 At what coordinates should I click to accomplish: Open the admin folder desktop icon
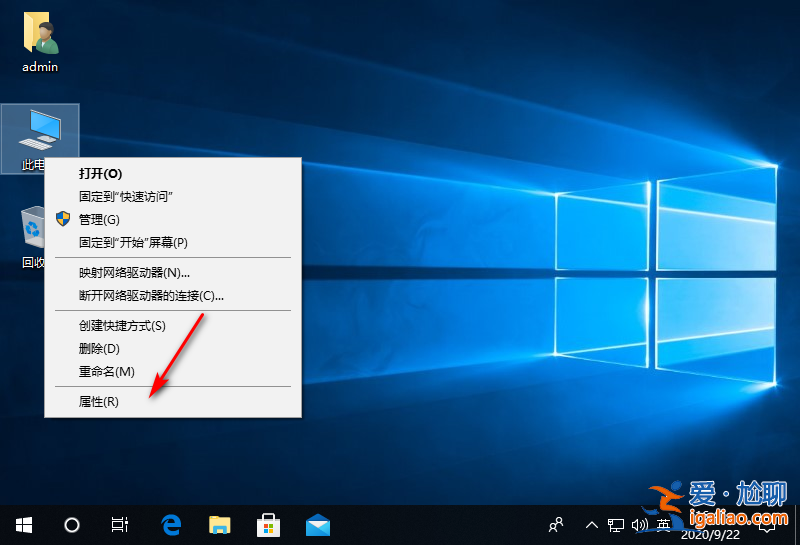coord(40,43)
